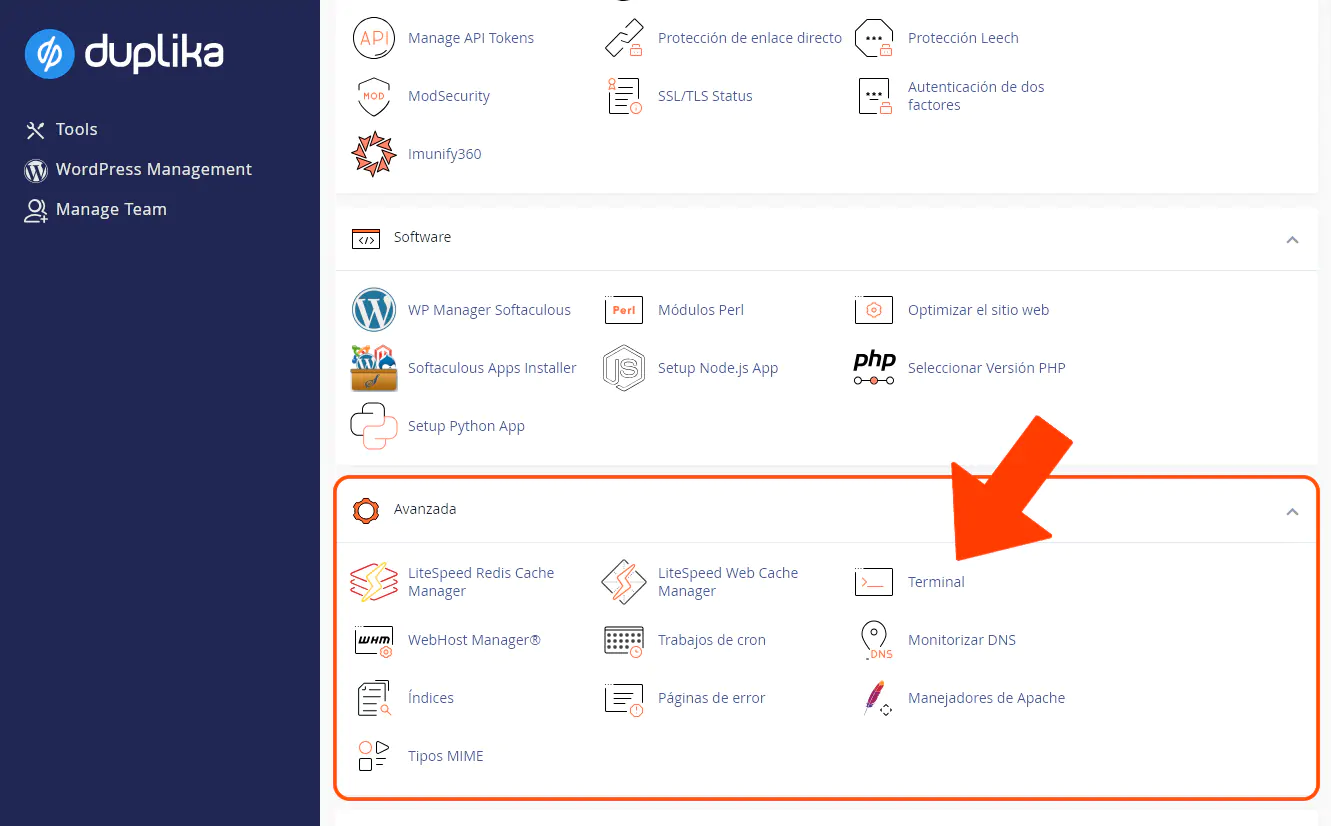Open LiteSpeed Web Cache Manager link
The height and width of the screenshot is (826, 1331).
[727, 582]
